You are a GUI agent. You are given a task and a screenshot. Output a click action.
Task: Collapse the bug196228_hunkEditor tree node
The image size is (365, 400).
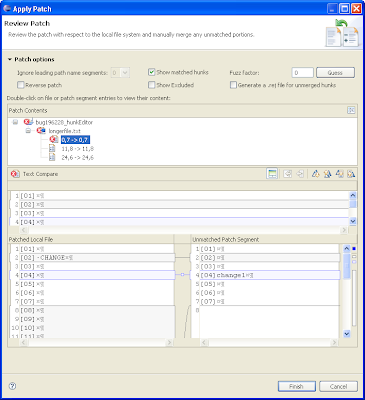click(x=15, y=122)
